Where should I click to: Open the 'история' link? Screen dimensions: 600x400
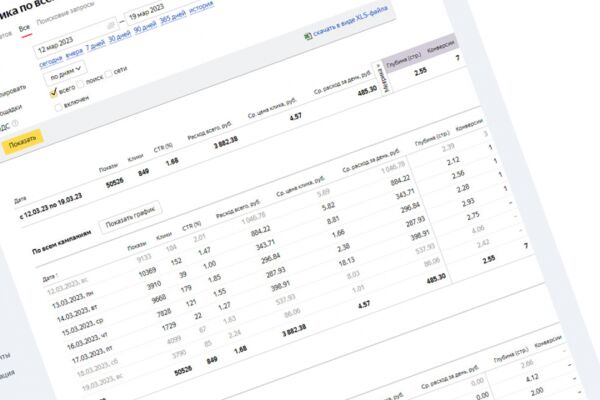click(201, 7)
